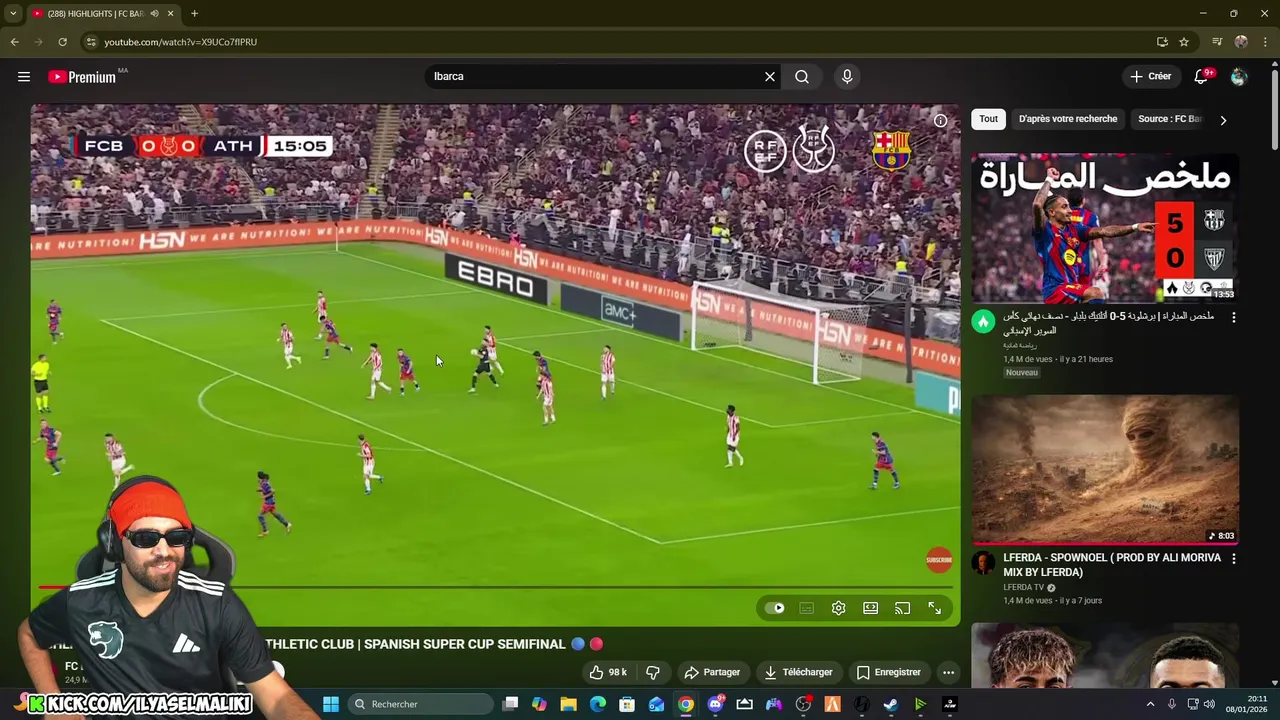
Task: Open the tab search dropdown arrow
Action: click(x=13, y=14)
